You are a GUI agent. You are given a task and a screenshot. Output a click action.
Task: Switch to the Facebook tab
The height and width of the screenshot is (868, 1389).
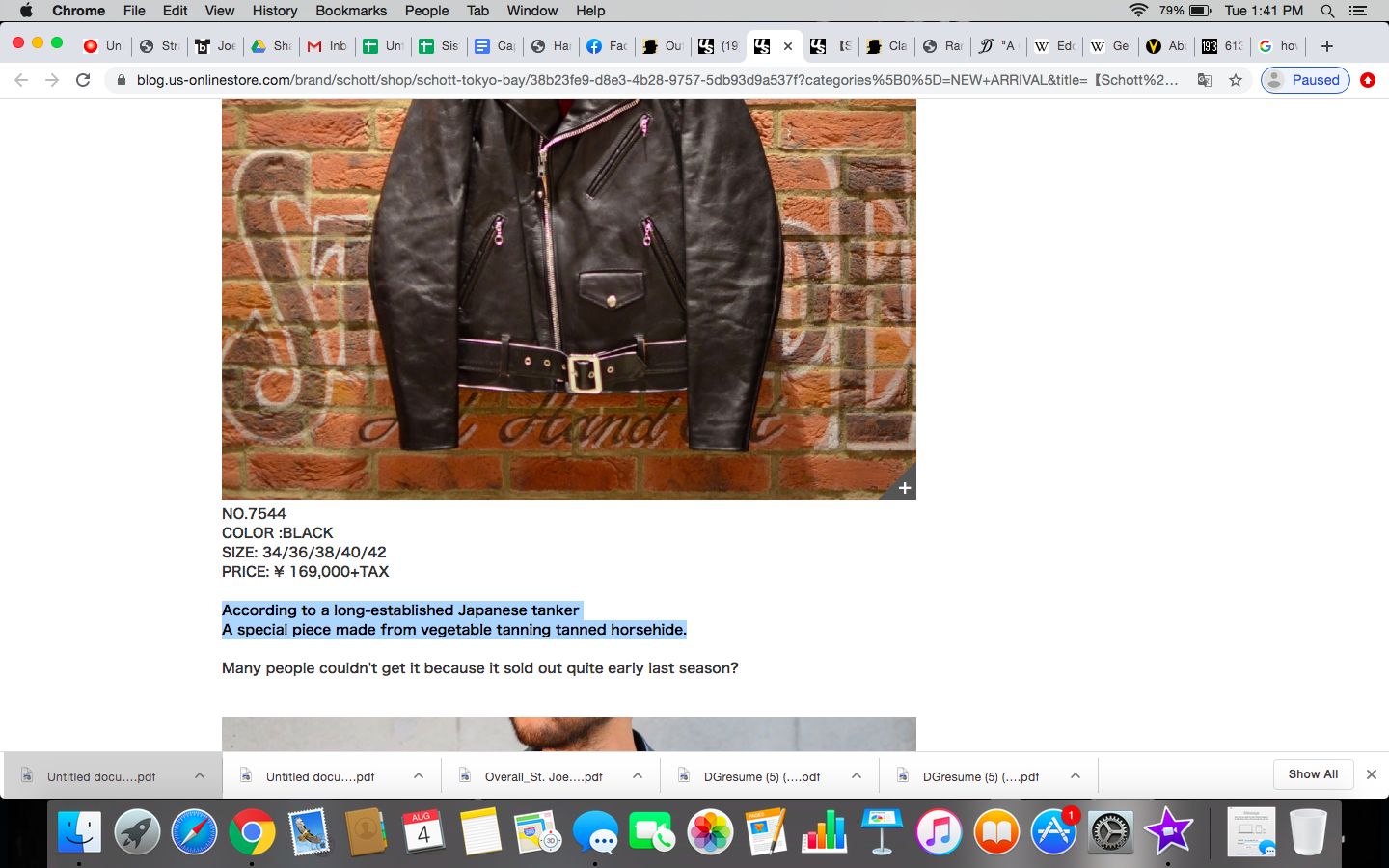pos(607,45)
